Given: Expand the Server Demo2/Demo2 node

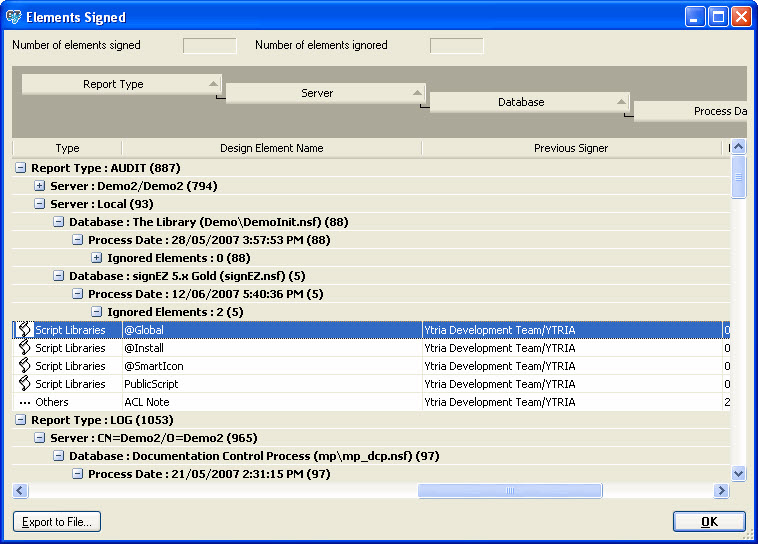Looking at the screenshot, I should [40, 186].
